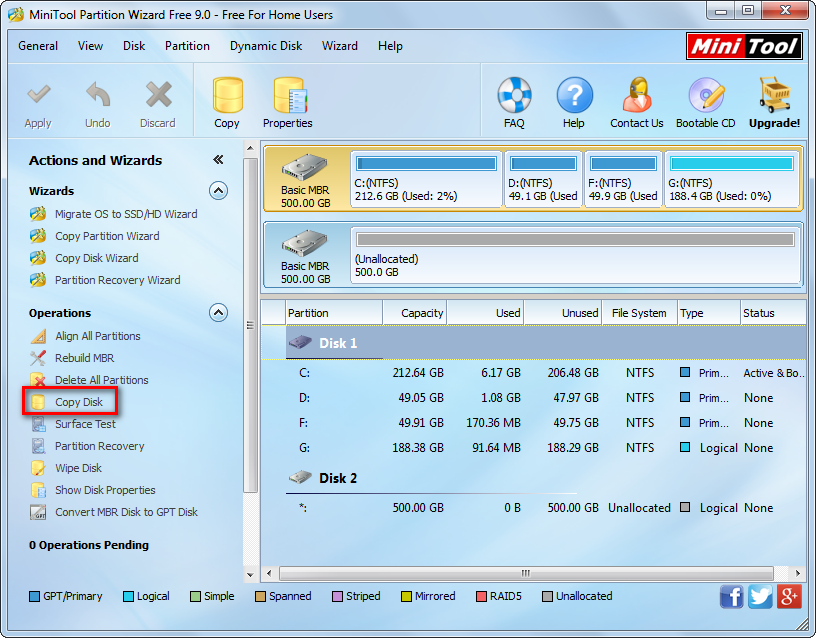Select the Unallocated 500.0 GB block
The image size is (816, 638).
coord(576,255)
